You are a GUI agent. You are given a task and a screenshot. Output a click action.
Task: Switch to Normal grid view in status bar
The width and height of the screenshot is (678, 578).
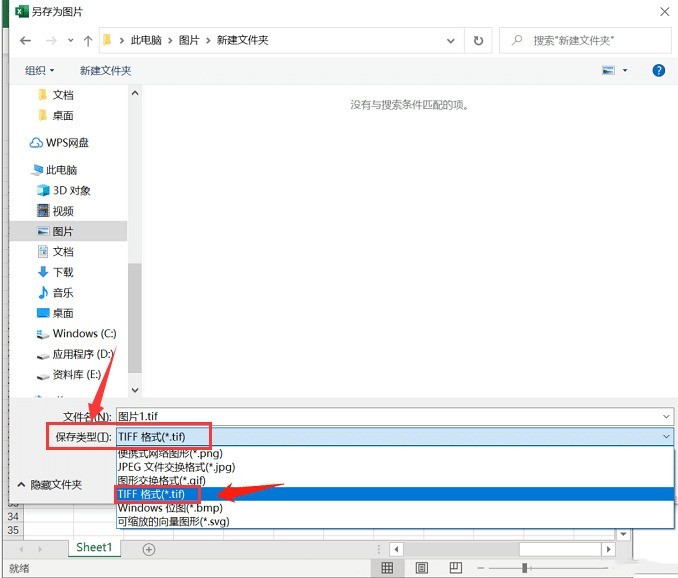coord(388,568)
